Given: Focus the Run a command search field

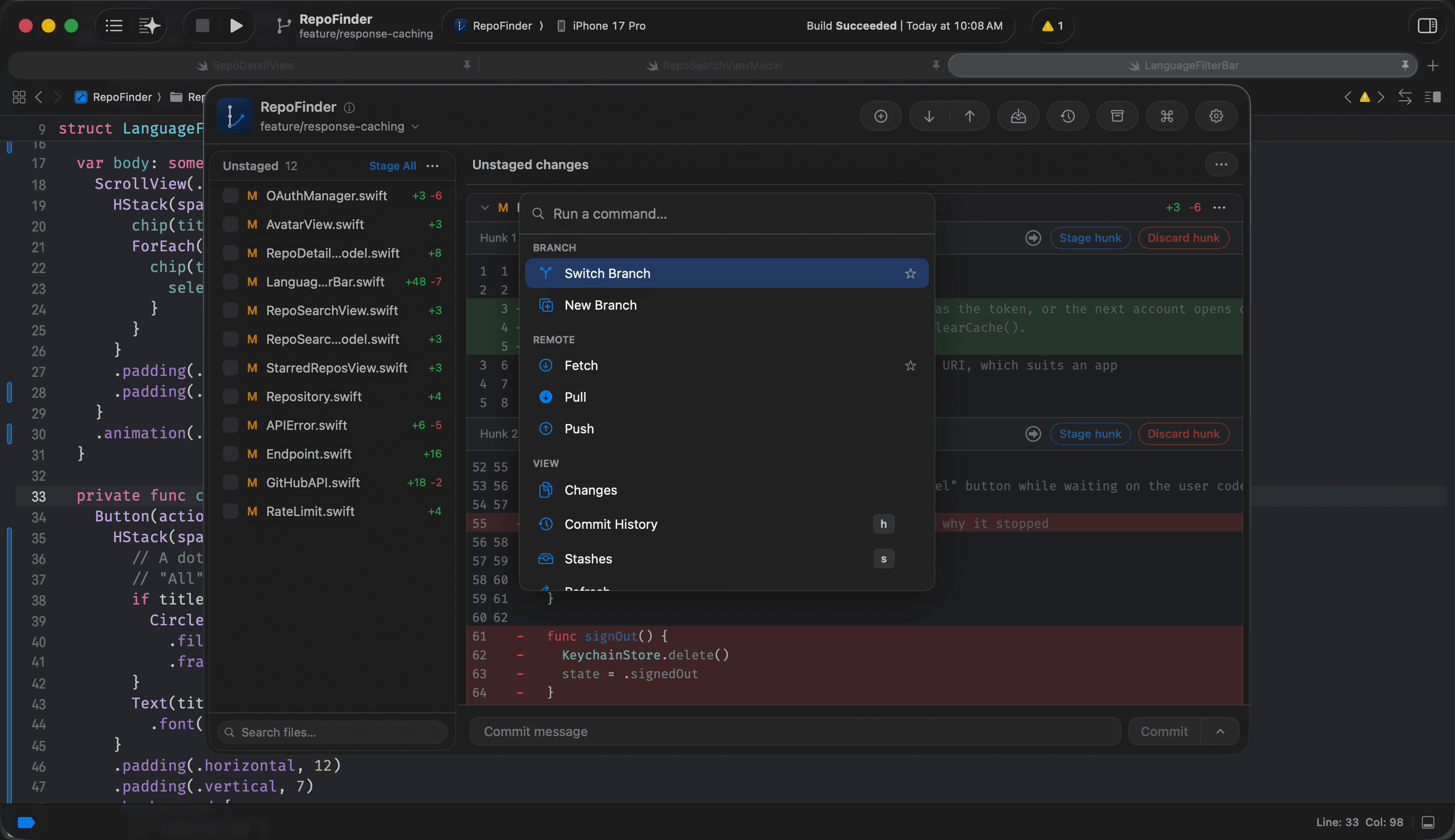Looking at the screenshot, I should [726, 213].
